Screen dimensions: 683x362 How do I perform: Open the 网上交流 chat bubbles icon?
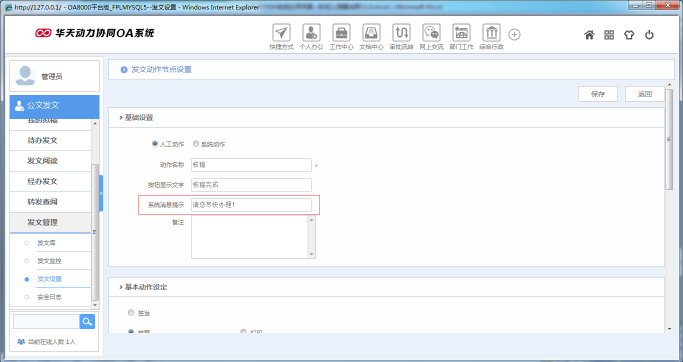[431, 33]
